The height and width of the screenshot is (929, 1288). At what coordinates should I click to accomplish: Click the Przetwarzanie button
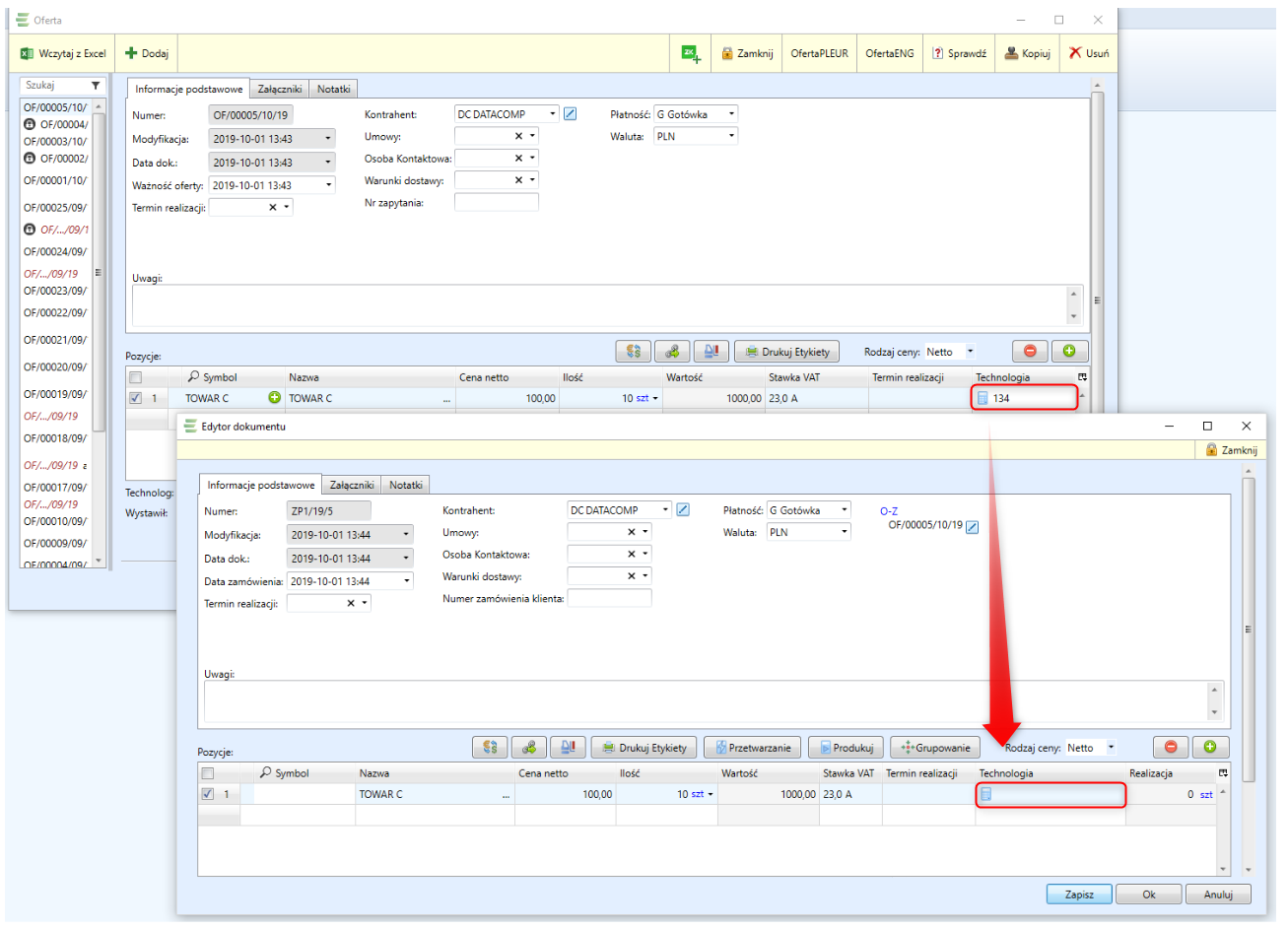point(753,748)
